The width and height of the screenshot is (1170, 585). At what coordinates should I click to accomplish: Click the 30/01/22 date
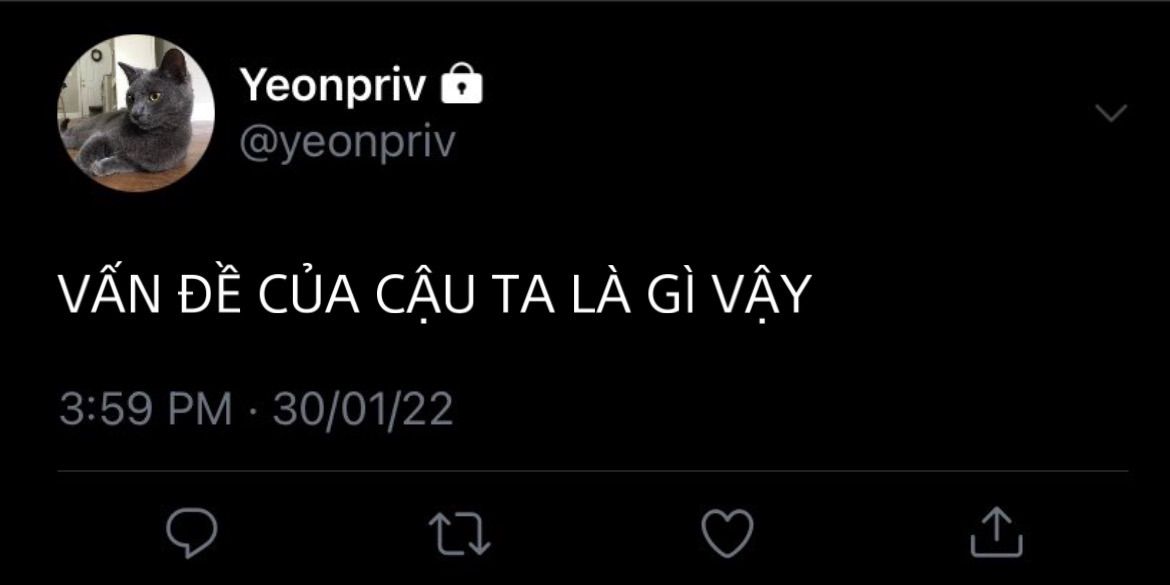363,410
